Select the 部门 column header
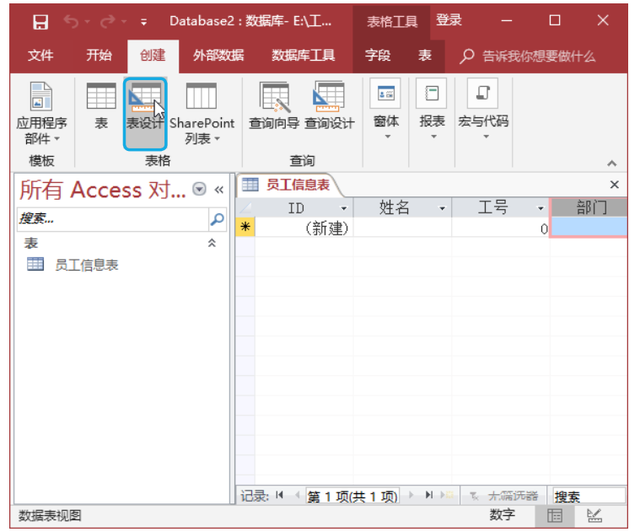640x532 pixels. pos(589,208)
